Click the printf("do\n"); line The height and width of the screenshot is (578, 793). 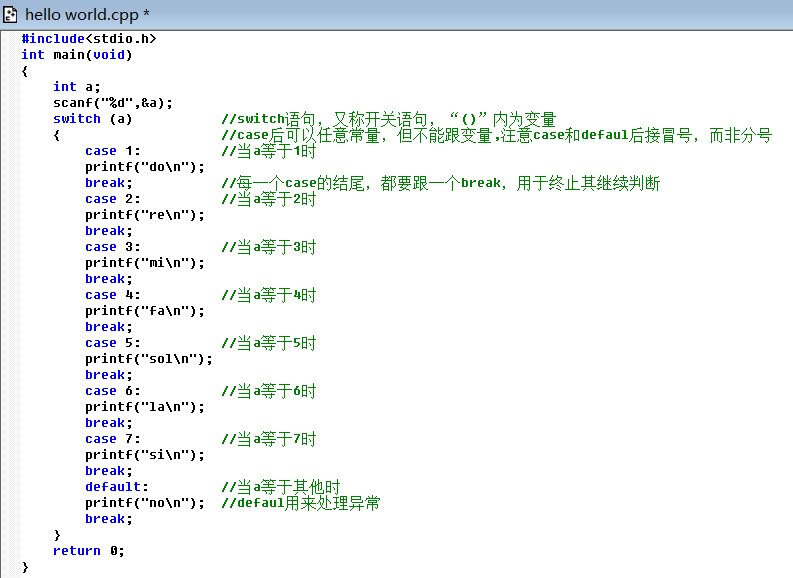[145, 167]
